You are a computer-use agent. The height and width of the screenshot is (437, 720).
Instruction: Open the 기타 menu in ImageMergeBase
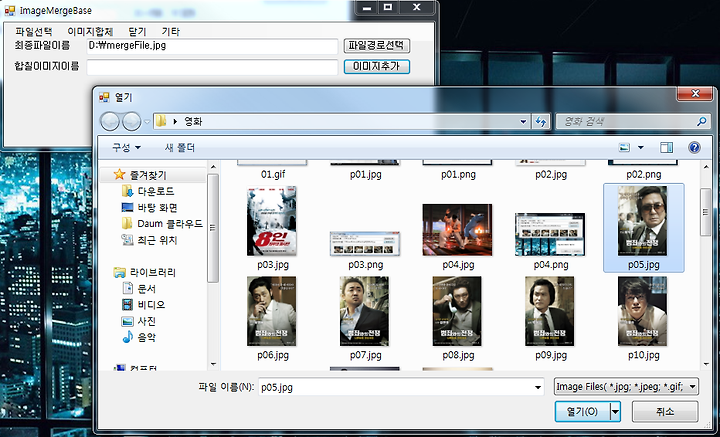pyautogui.click(x=171, y=32)
